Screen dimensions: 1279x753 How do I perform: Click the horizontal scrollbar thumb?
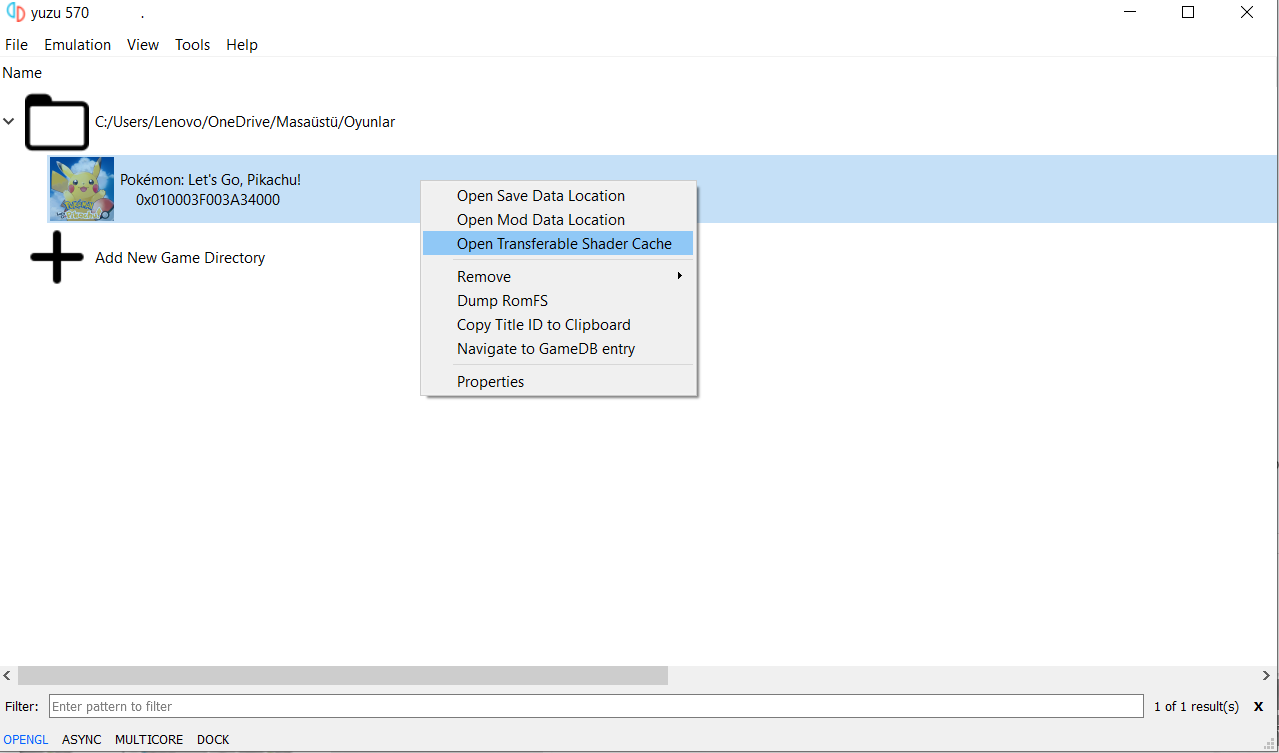(x=343, y=676)
